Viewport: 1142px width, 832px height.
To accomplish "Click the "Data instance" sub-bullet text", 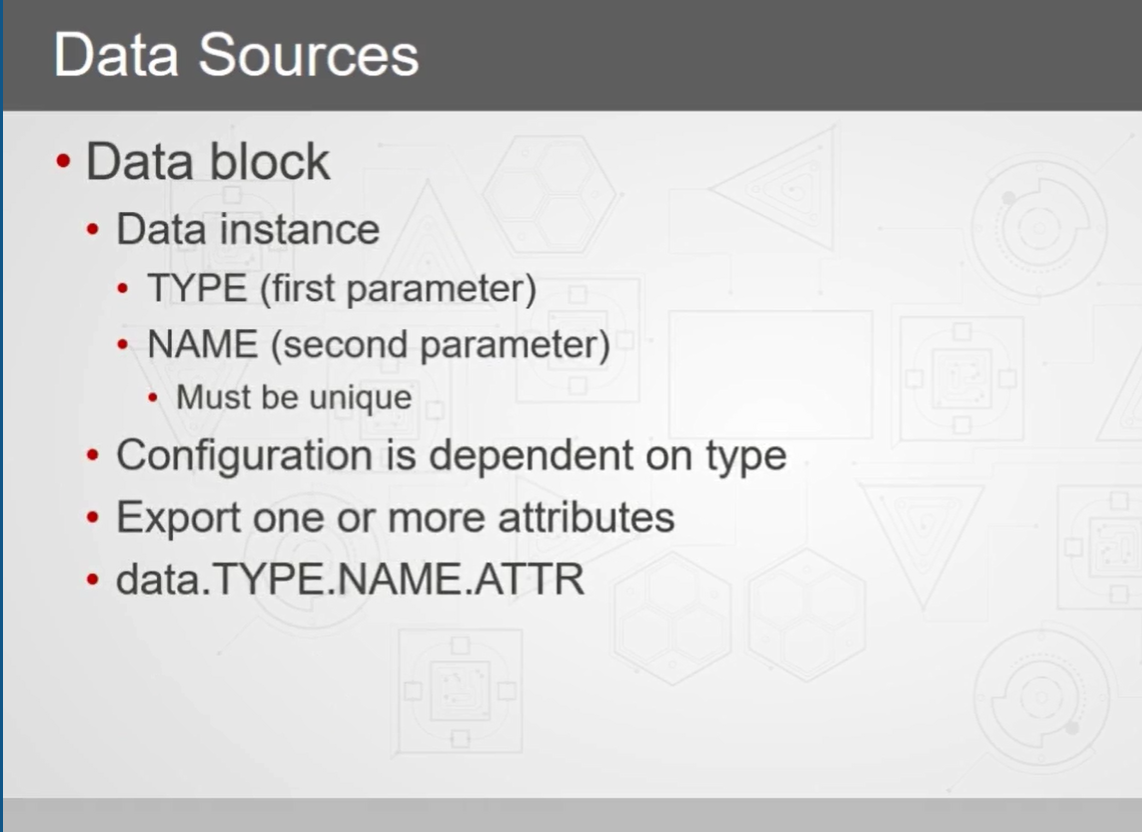I will point(248,229).
